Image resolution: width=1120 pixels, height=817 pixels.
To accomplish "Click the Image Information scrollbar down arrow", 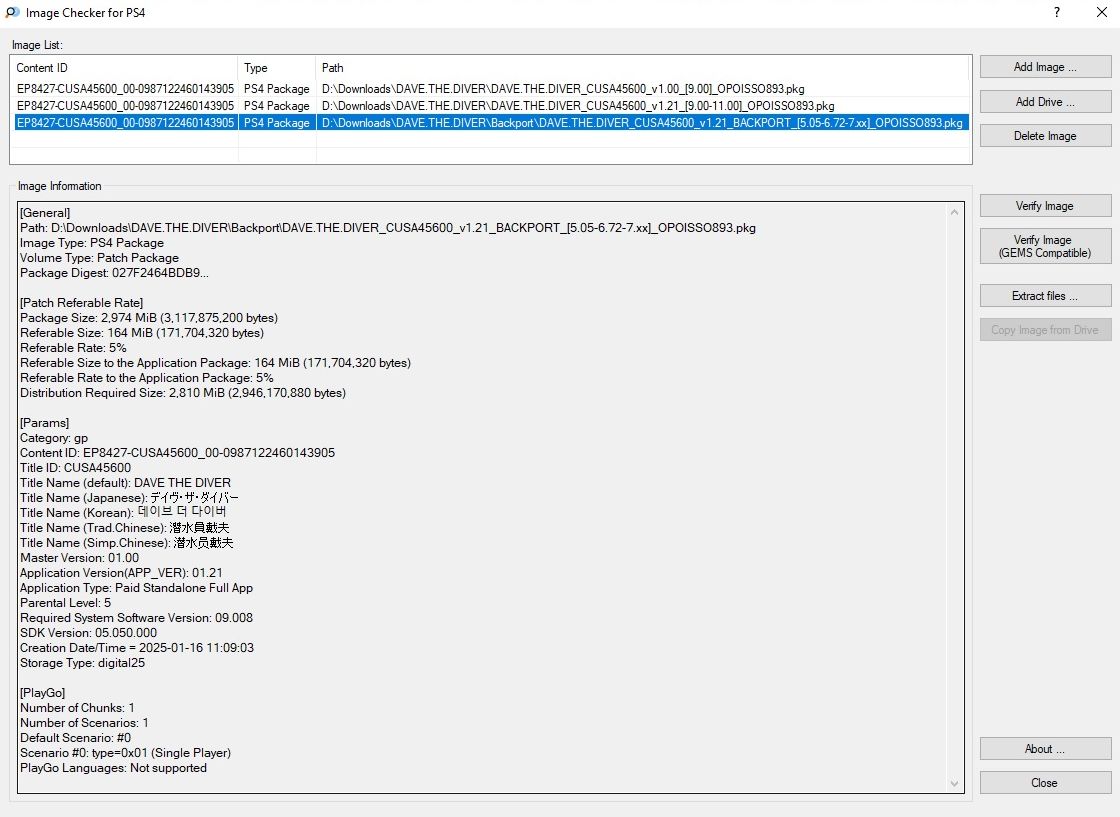I will point(955,784).
